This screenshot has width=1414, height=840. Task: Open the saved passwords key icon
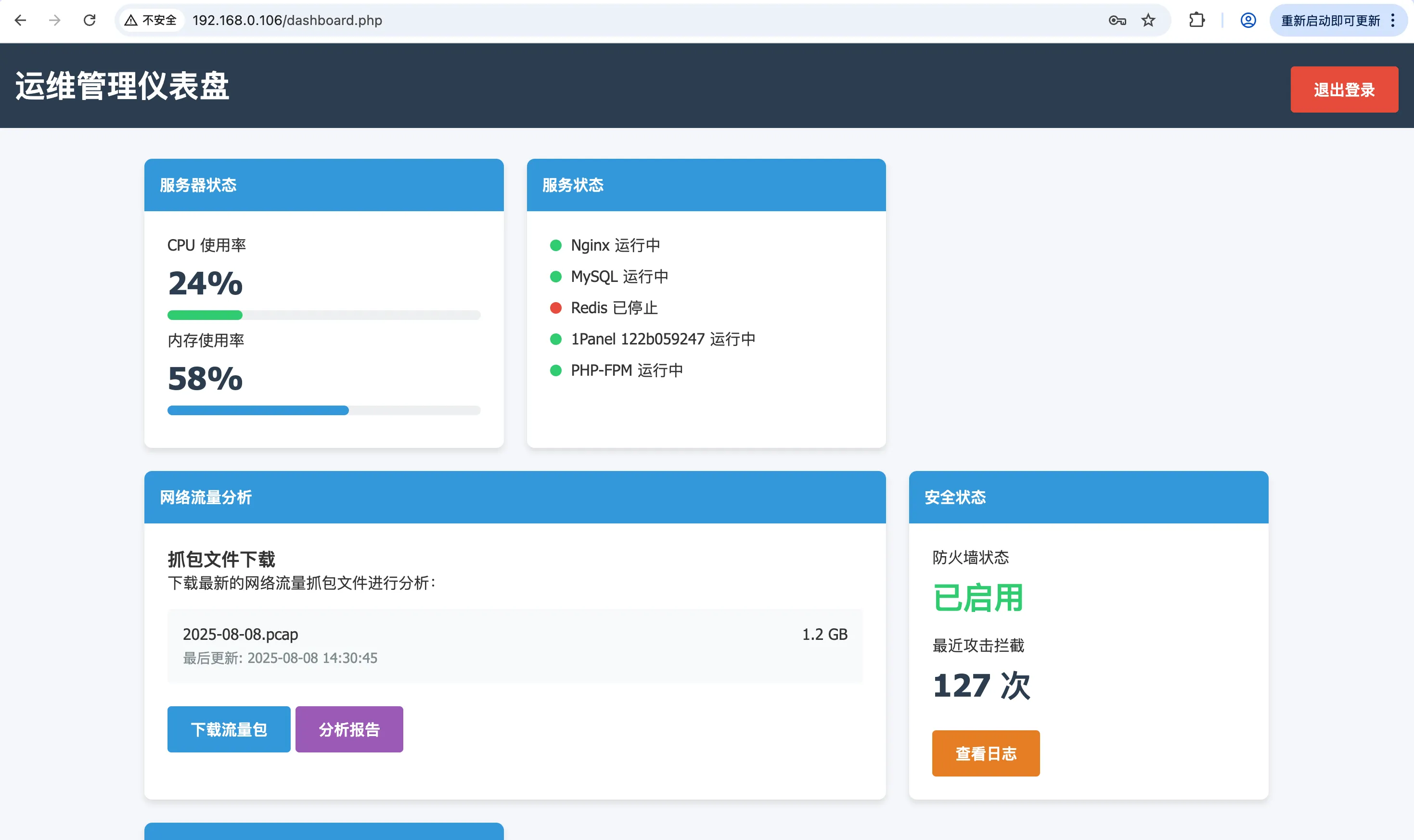pyautogui.click(x=1117, y=20)
